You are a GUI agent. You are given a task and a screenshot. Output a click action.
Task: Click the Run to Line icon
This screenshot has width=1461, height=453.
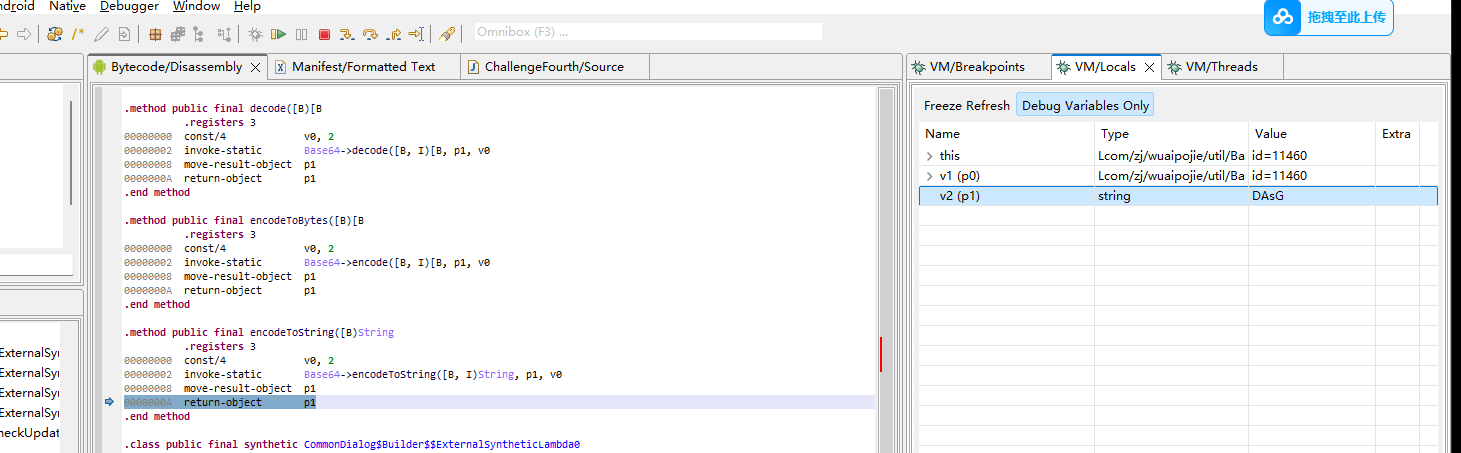[416, 34]
